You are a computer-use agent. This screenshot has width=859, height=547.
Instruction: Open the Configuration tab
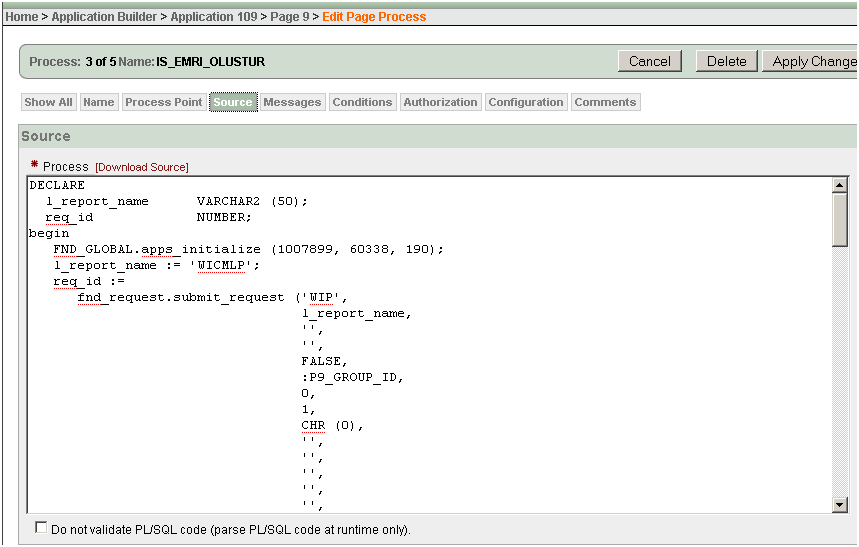point(526,102)
